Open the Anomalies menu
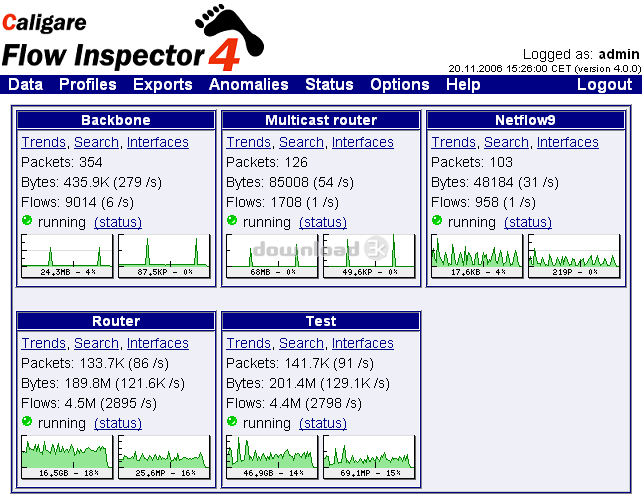This screenshot has width=642, height=497. coord(249,84)
